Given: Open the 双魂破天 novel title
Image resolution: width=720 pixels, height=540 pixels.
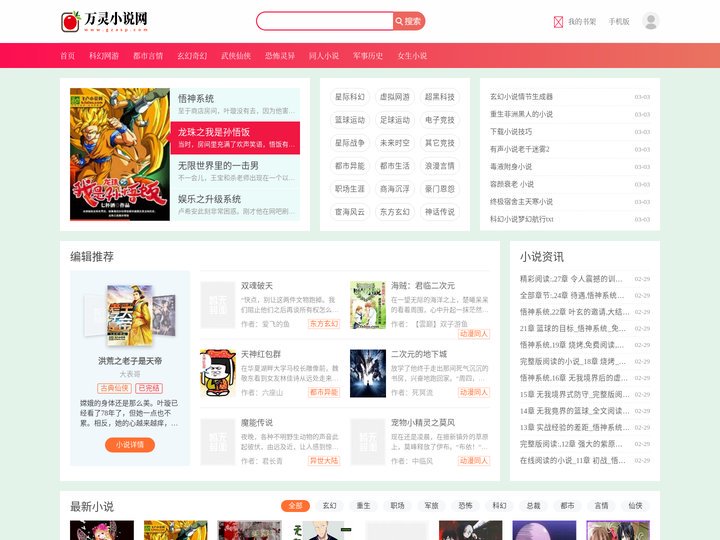Looking at the screenshot, I should 257,286.
